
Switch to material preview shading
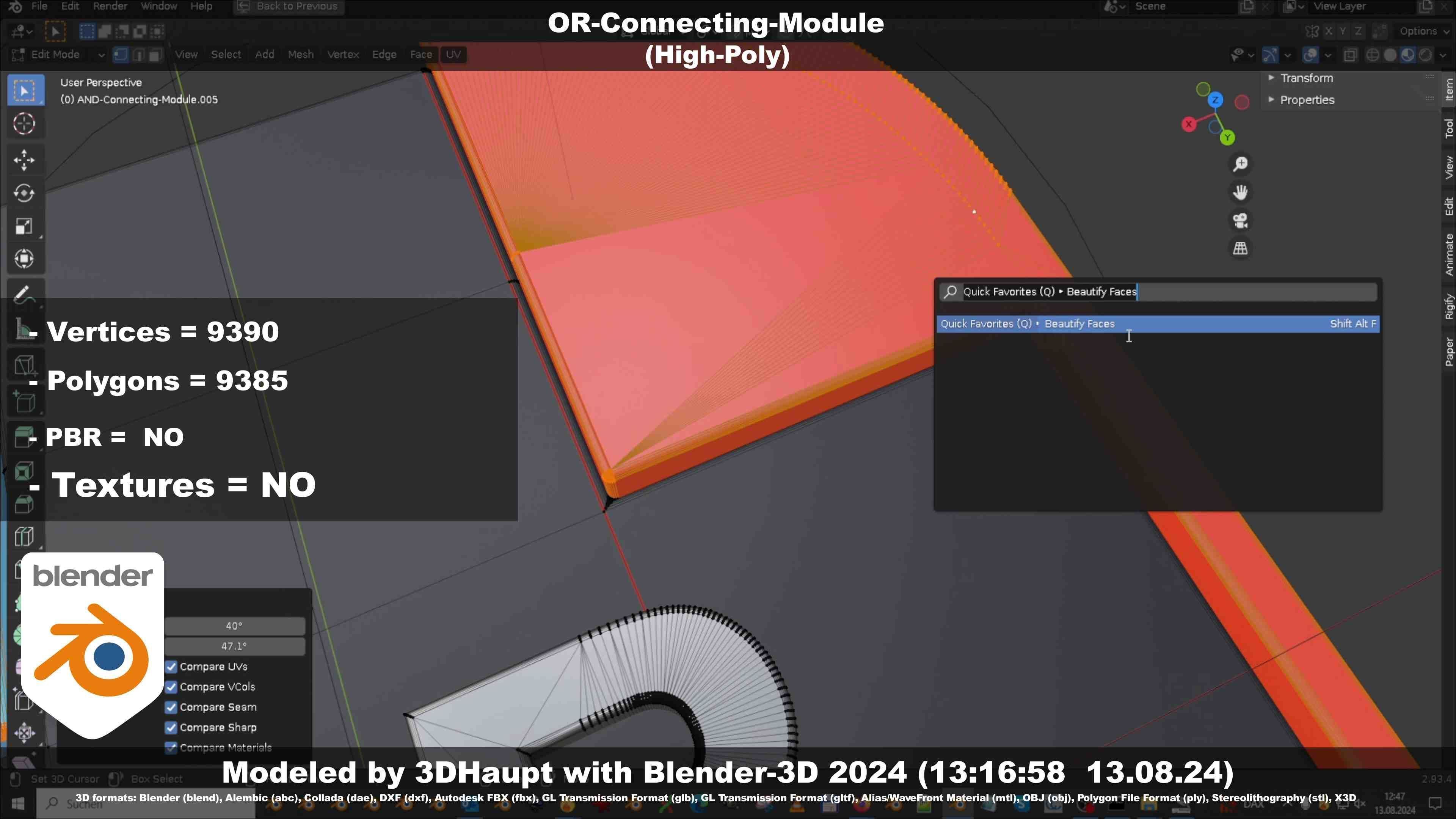pyautogui.click(x=1408, y=55)
